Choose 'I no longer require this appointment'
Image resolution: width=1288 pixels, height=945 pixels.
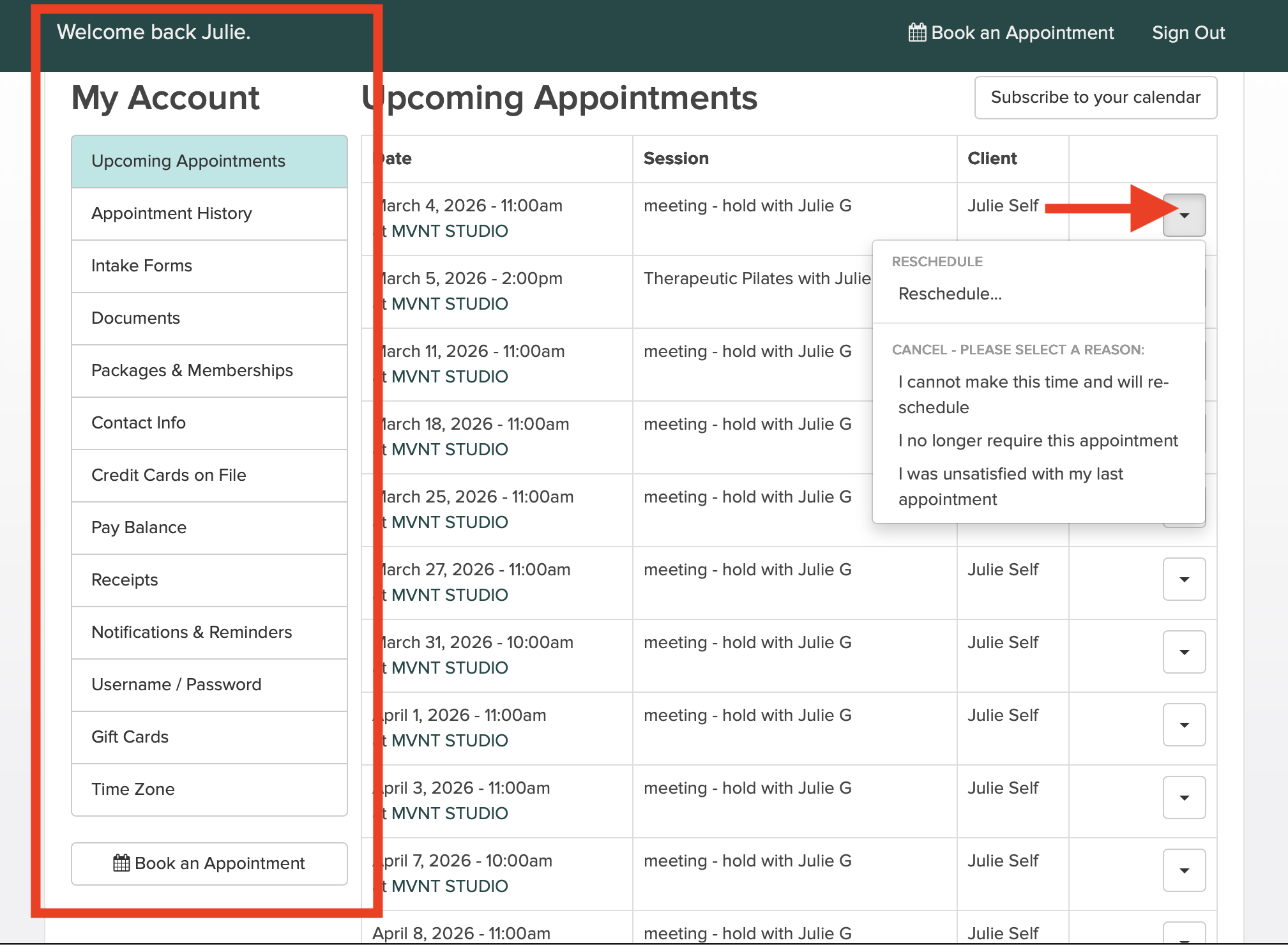click(1038, 441)
